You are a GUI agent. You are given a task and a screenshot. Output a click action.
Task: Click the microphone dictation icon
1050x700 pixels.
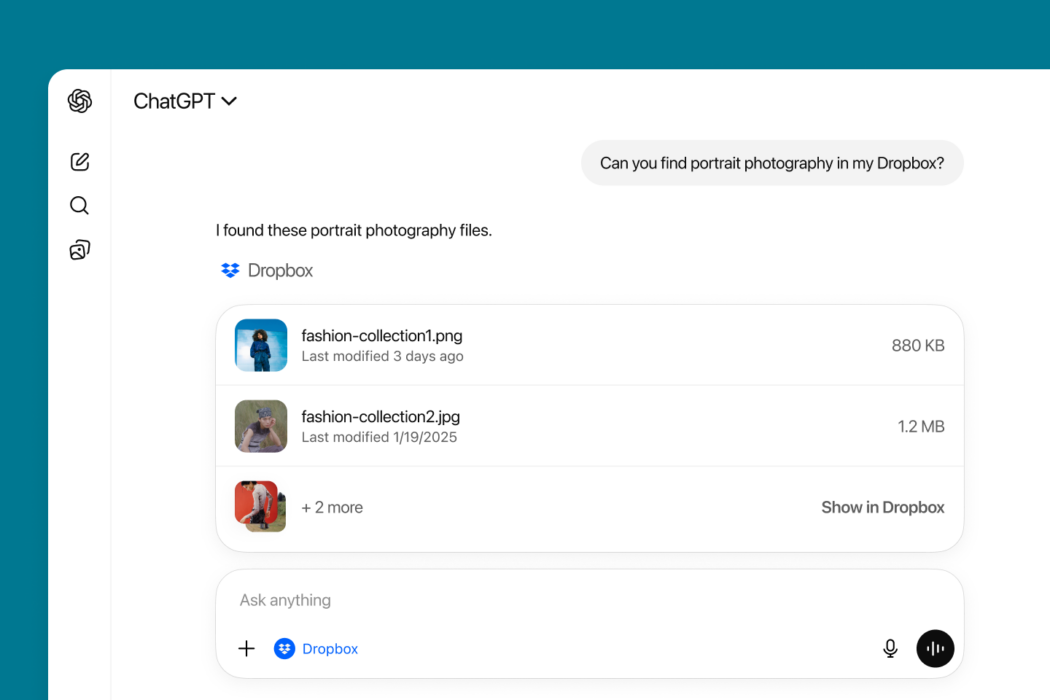(x=890, y=649)
